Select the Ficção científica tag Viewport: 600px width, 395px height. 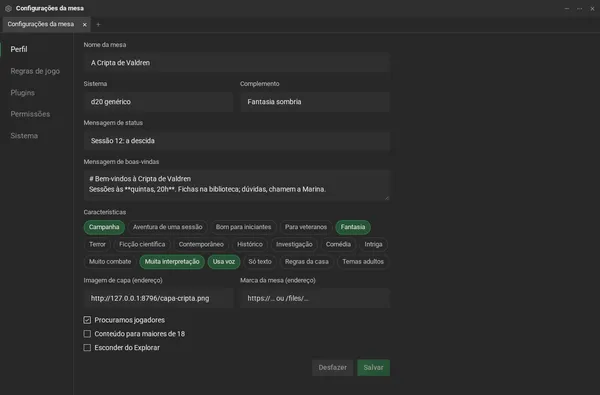(x=142, y=244)
